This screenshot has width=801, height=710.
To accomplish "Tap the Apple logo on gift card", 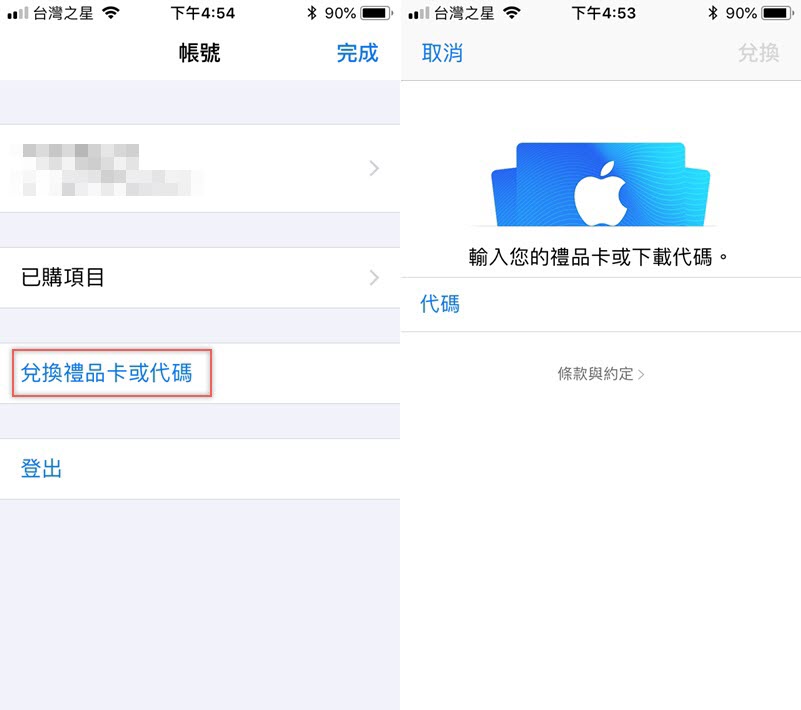I will [x=601, y=193].
